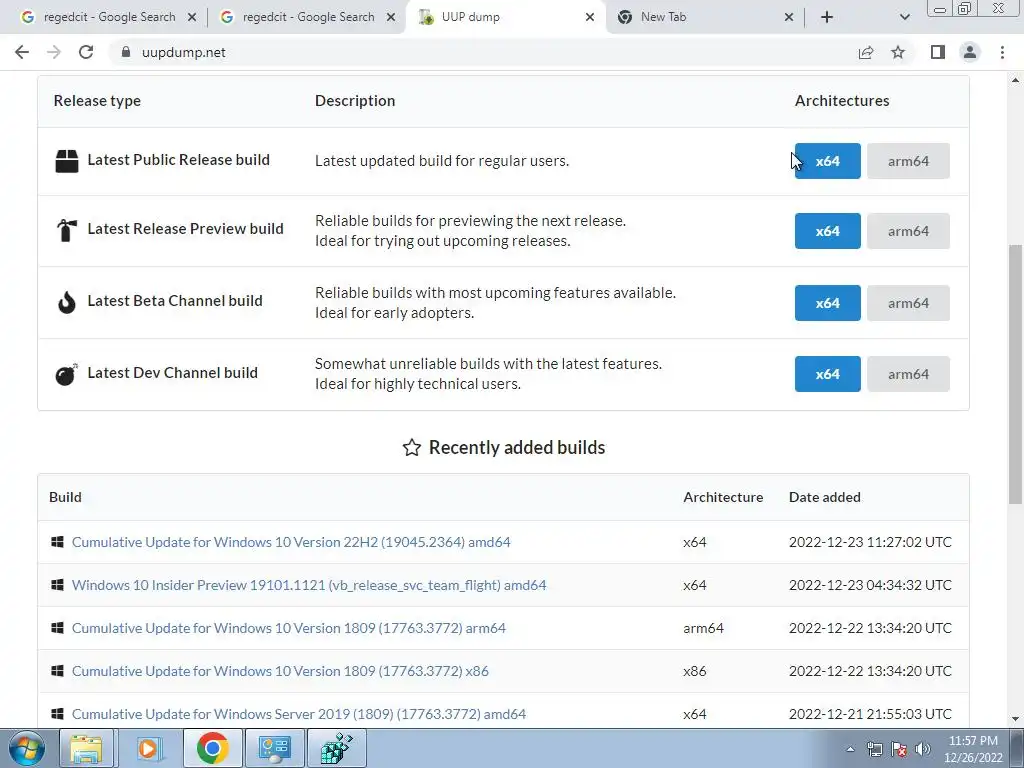Click the Recently added builds star icon
The height and width of the screenshot is (768, 1024).
pyautogui.click(x=411, y=447)
